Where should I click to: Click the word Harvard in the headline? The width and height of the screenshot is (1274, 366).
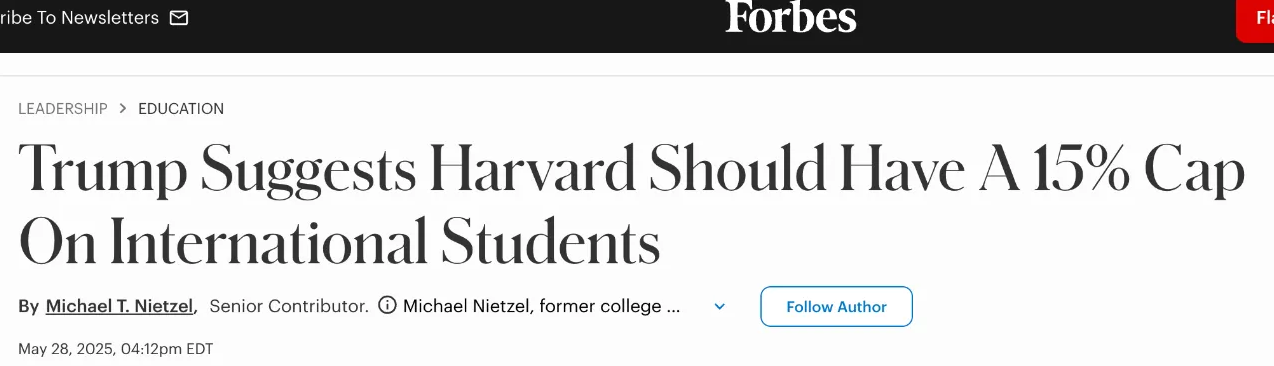(x=532, y=171)
